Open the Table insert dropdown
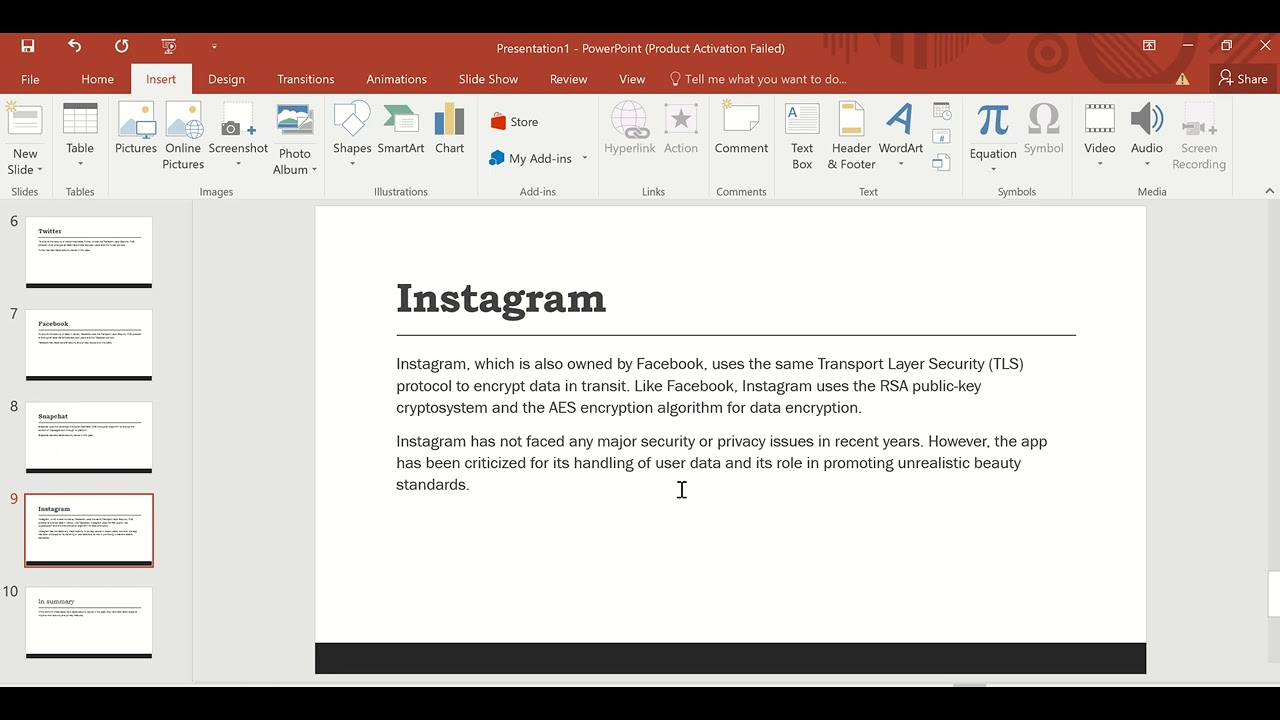 [x=80, y=135]
